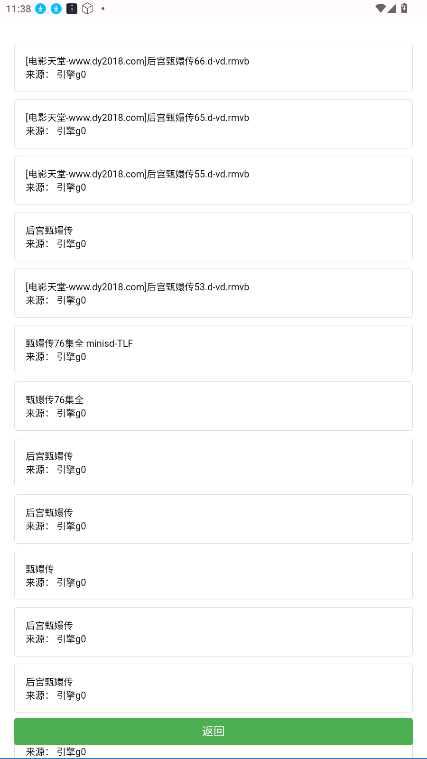Open the result titled only 甄嬛传
427x759 pixels.
(214, 575)
